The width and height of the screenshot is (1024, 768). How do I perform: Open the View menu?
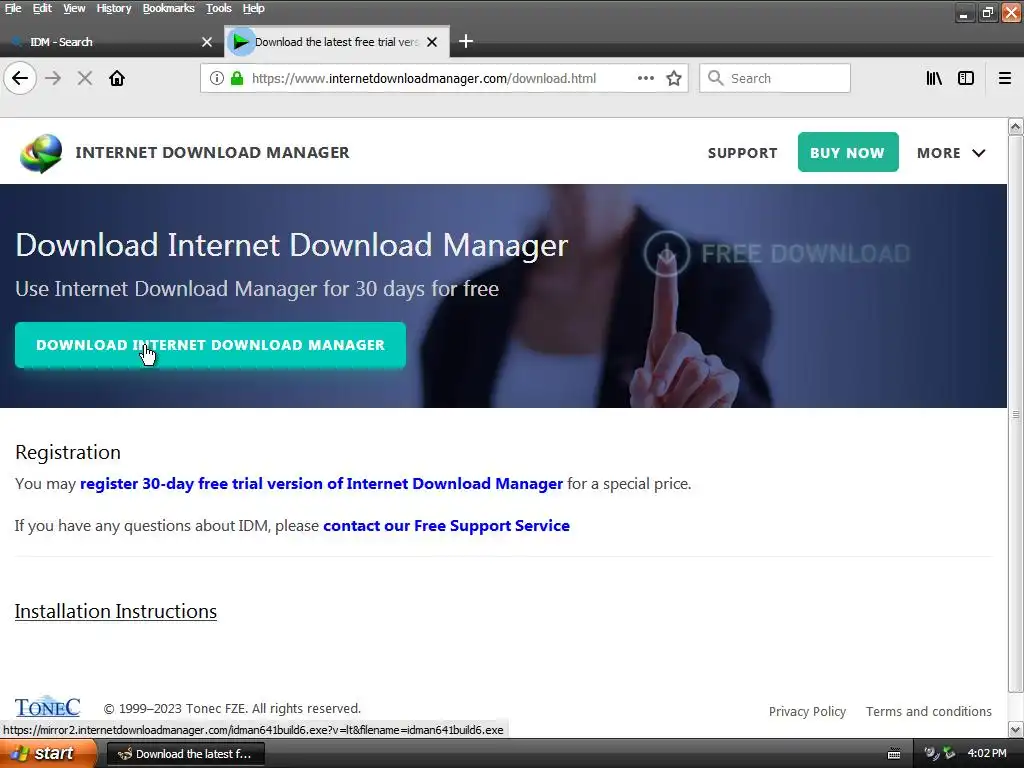click(74, 8)
